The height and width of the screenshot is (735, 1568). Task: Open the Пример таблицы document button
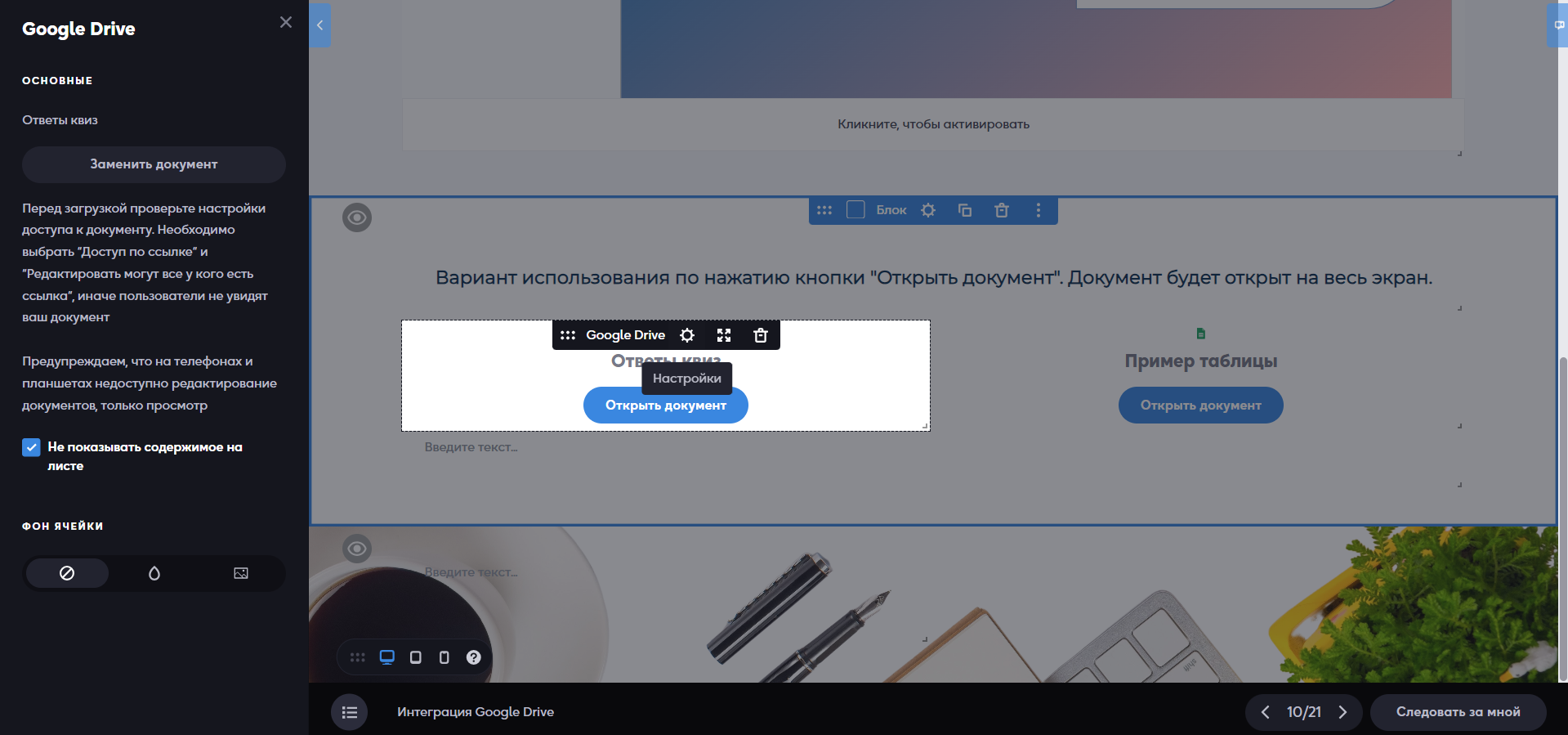point(1200,406)
